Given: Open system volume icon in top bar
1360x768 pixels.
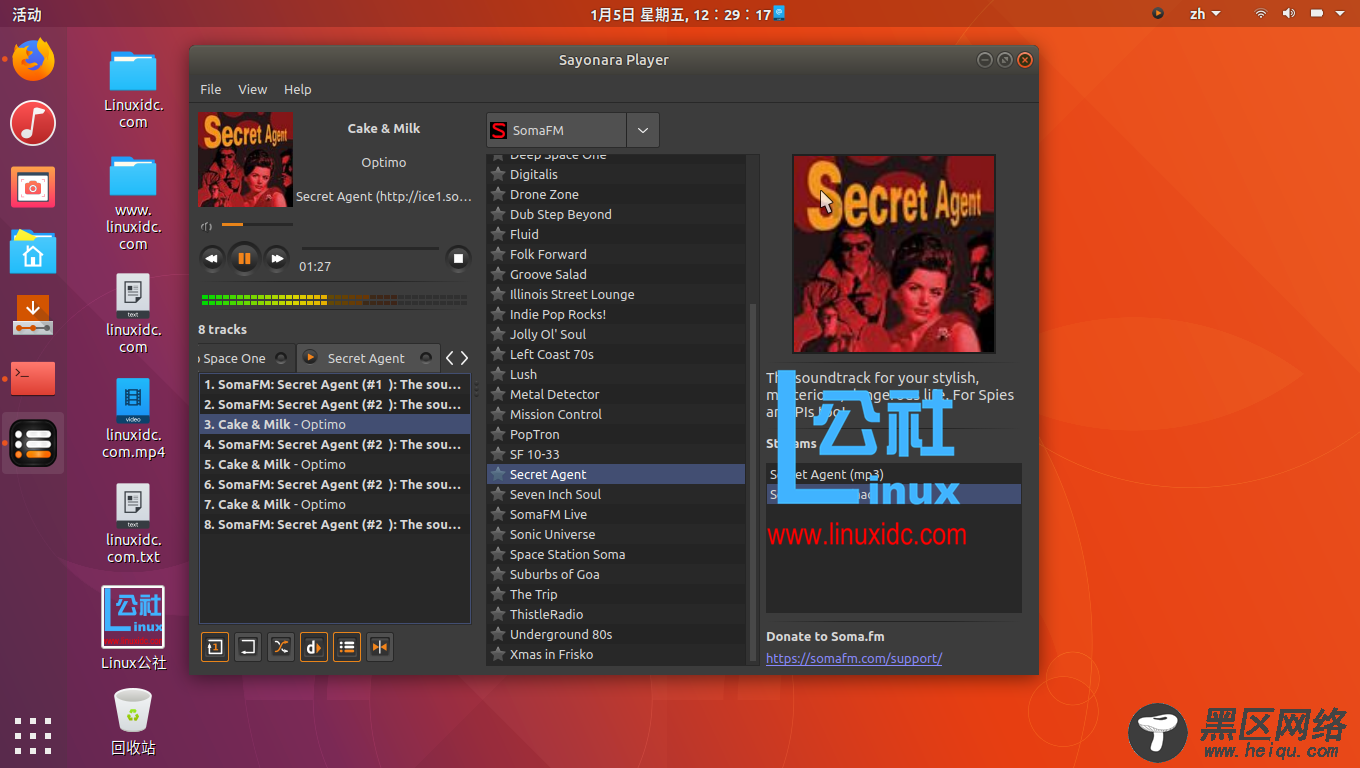Looking at the screenshot, I should [1289, 14].
